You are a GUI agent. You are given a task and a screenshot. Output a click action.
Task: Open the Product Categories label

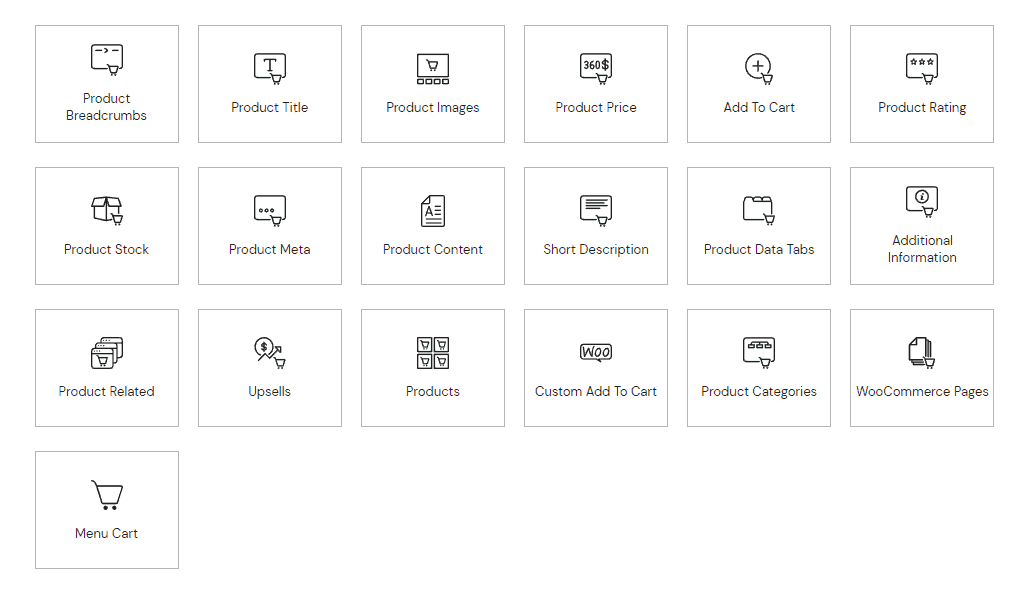click(x=759, y=392)
